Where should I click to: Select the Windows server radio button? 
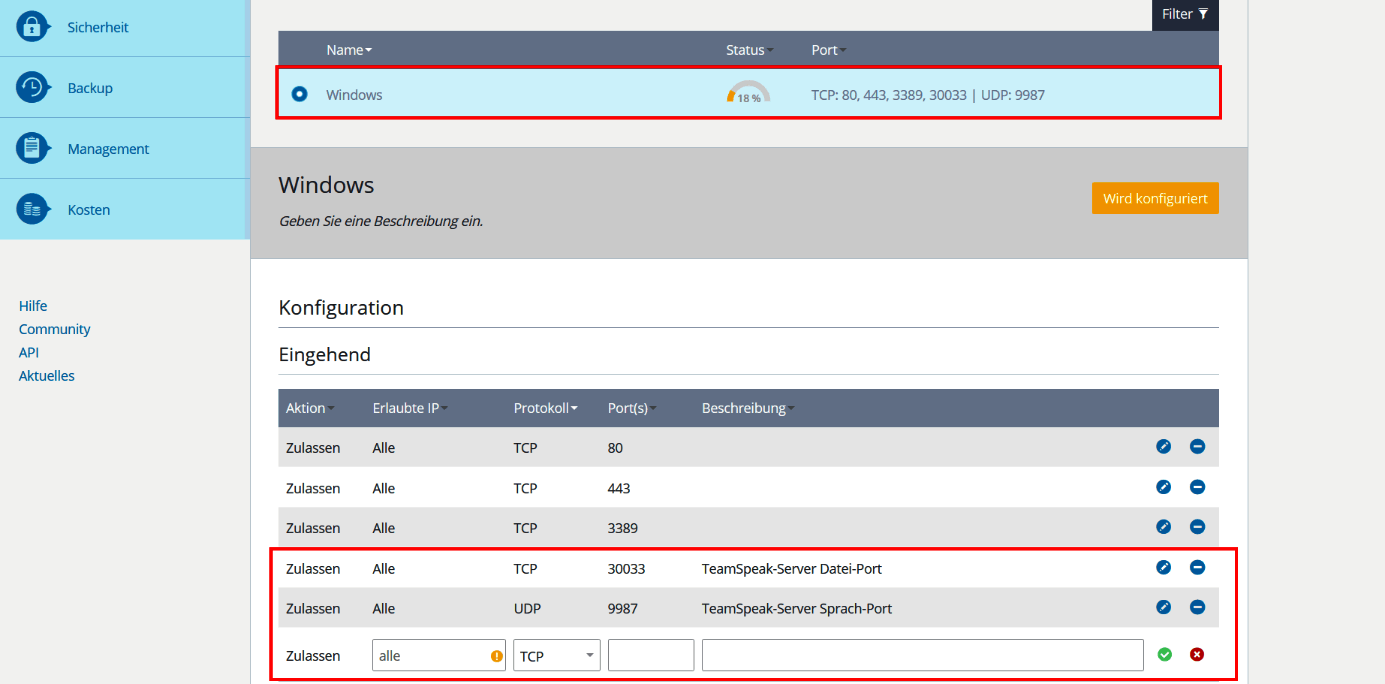click(x=298, y=94)
